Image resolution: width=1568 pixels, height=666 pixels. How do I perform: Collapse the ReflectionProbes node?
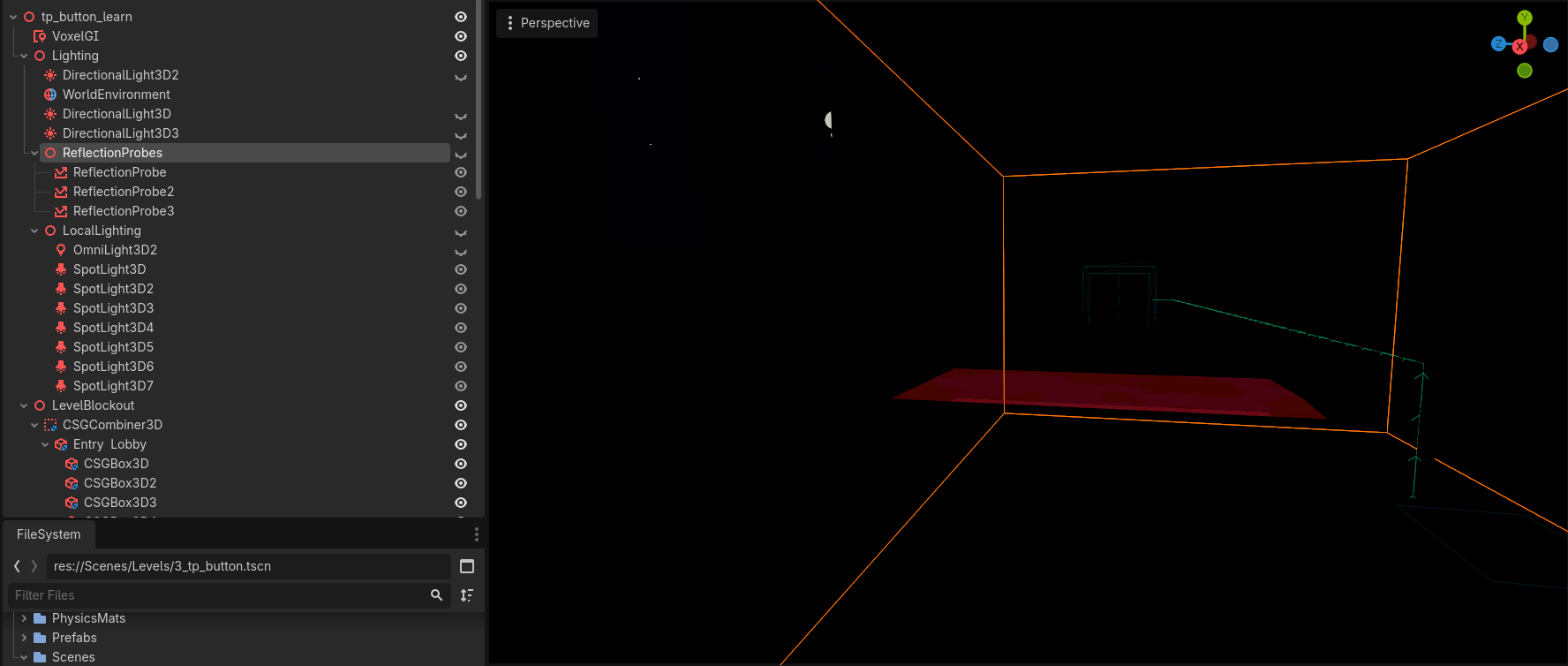(x=34, y=153)
